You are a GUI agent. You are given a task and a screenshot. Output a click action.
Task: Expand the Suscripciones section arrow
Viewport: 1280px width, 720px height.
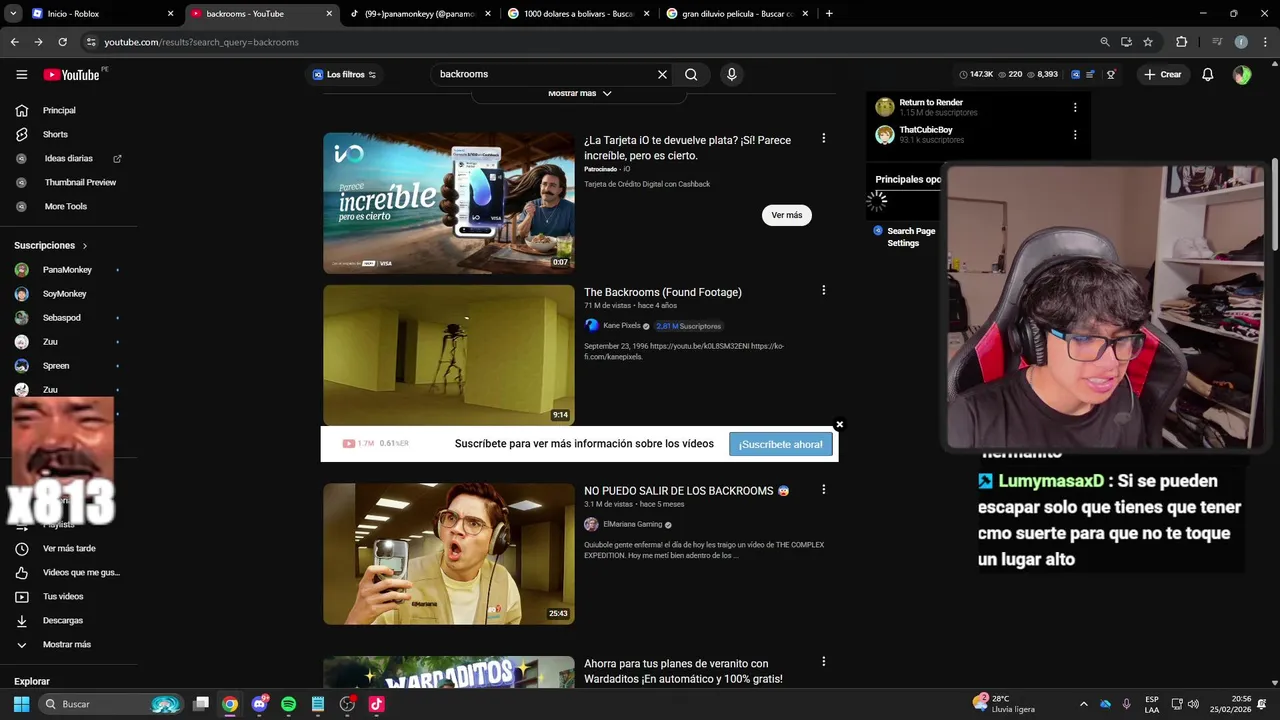click(85, 245)
